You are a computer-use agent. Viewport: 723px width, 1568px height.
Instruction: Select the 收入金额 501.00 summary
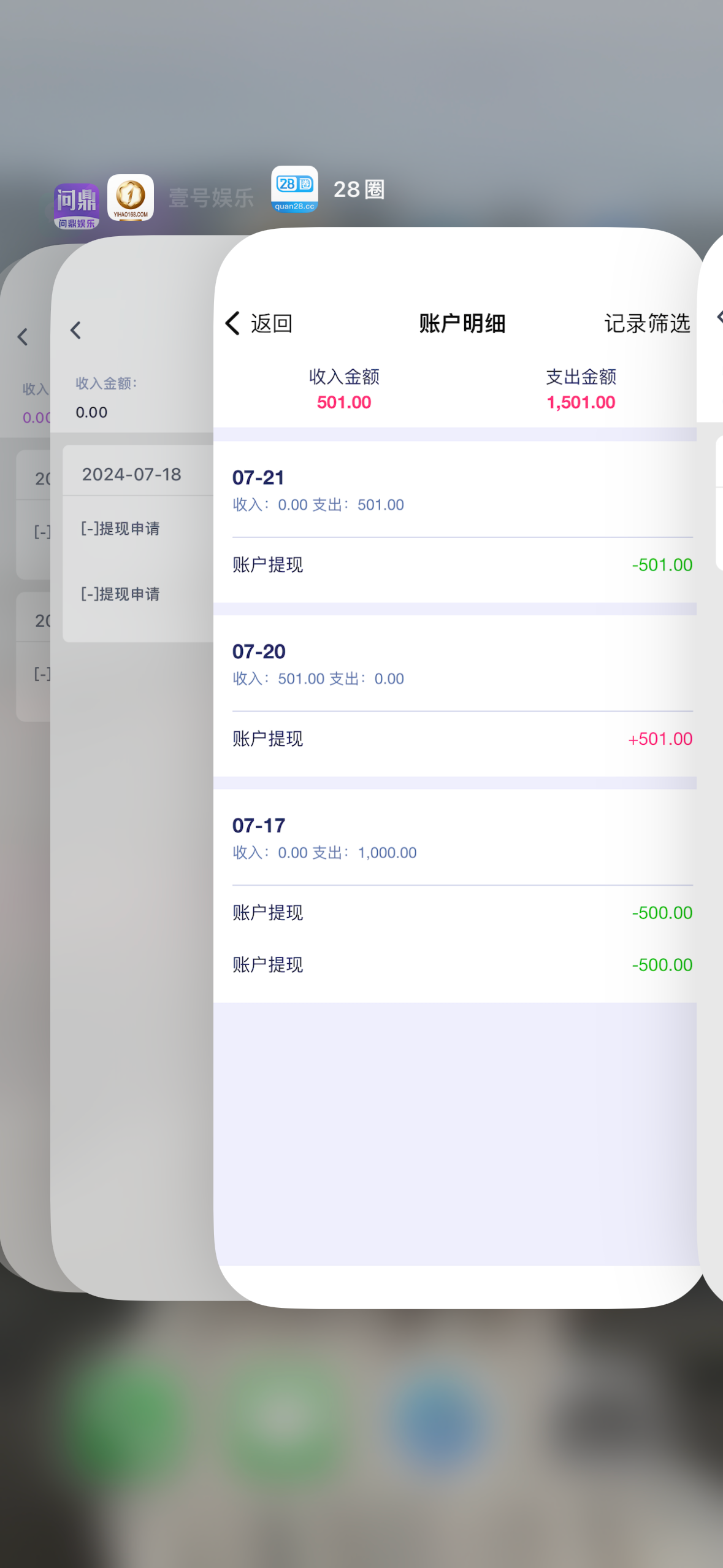344,390
